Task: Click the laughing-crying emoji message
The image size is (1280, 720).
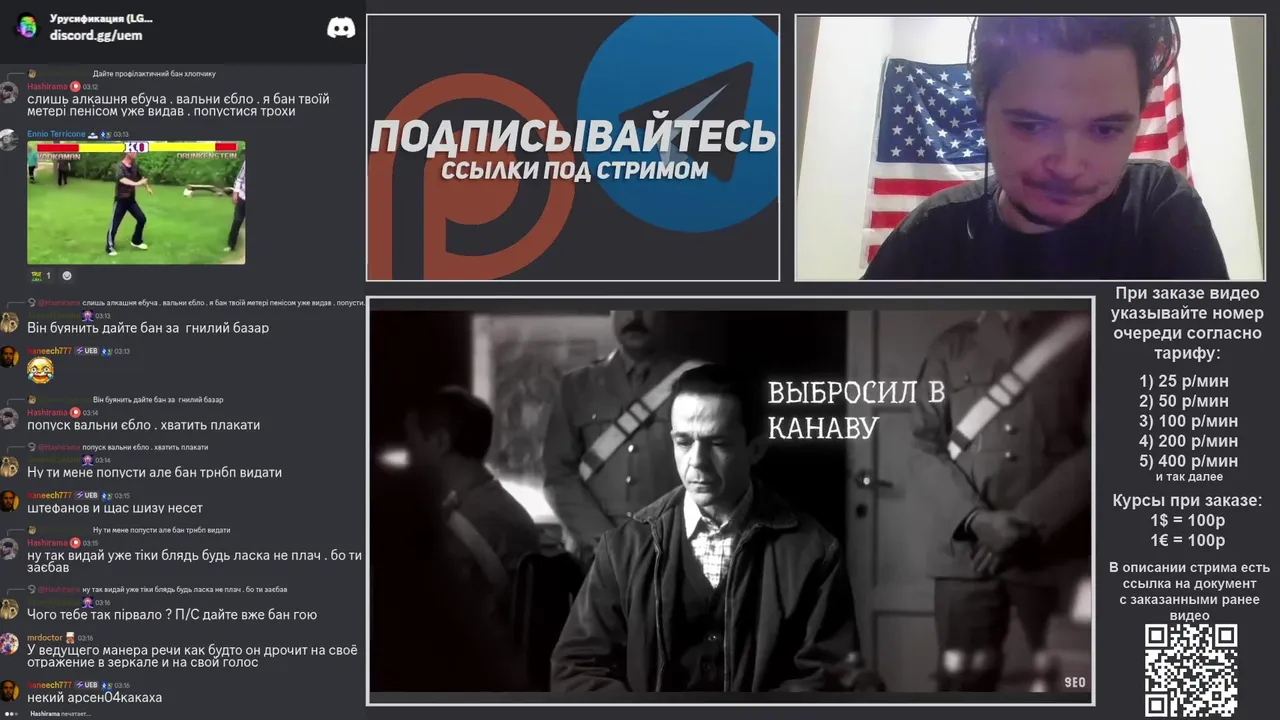Action: click(x=40, y=370)
